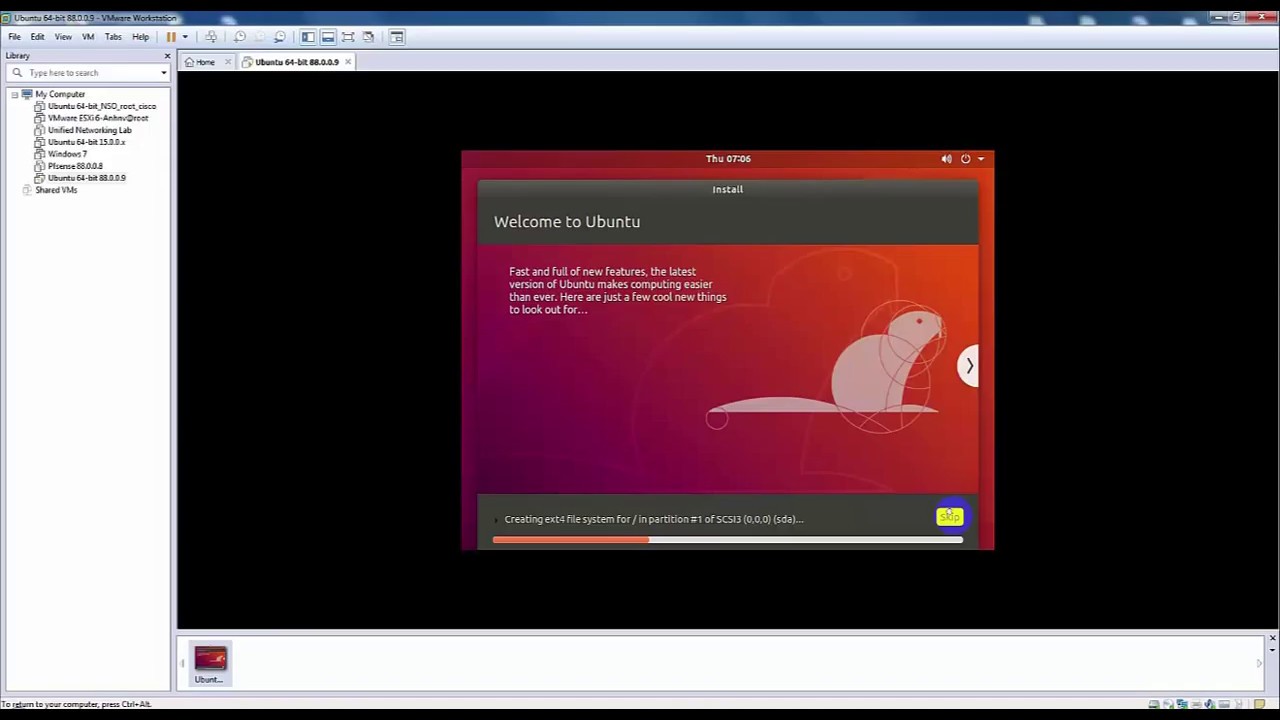Take a snapshot of this VM
1280x720 pixels.
(x=240, y=37)
